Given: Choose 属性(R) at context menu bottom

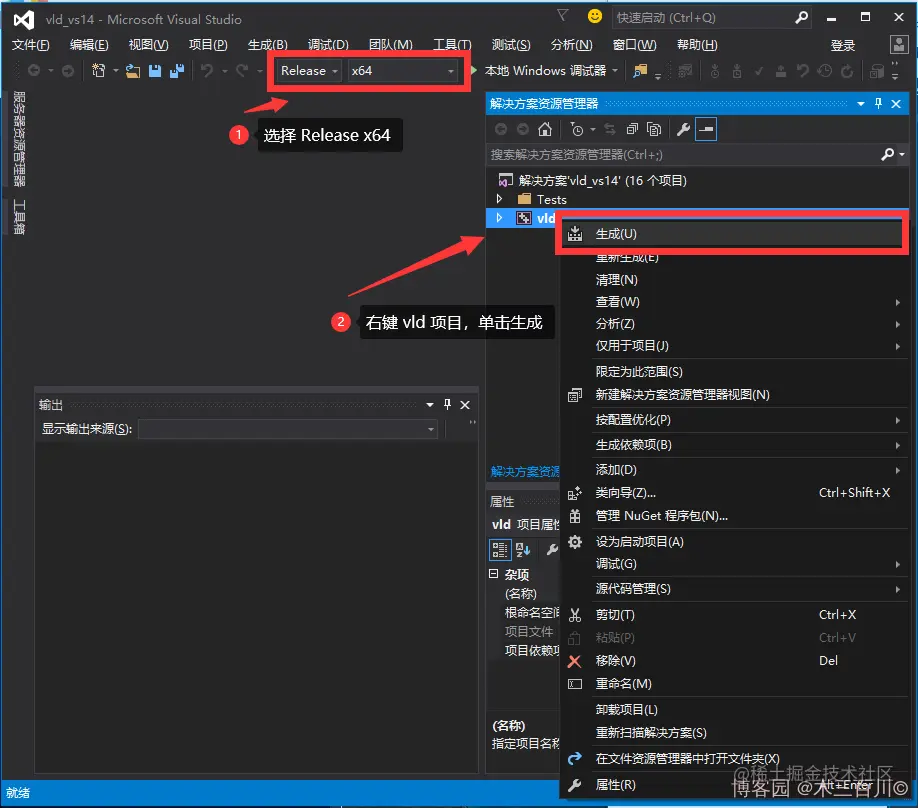Looking at the screenshot, I should click(732, 785).
